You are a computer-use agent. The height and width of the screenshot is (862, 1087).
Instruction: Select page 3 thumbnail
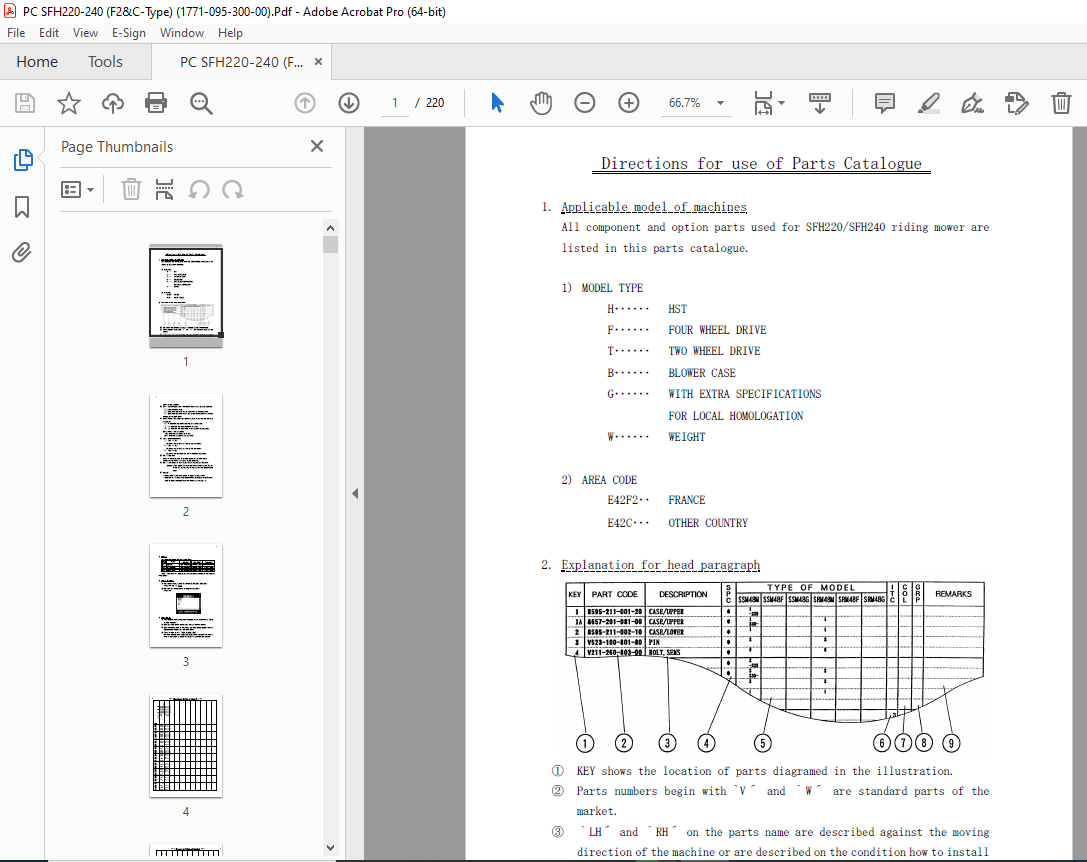[x=186, y=596]
